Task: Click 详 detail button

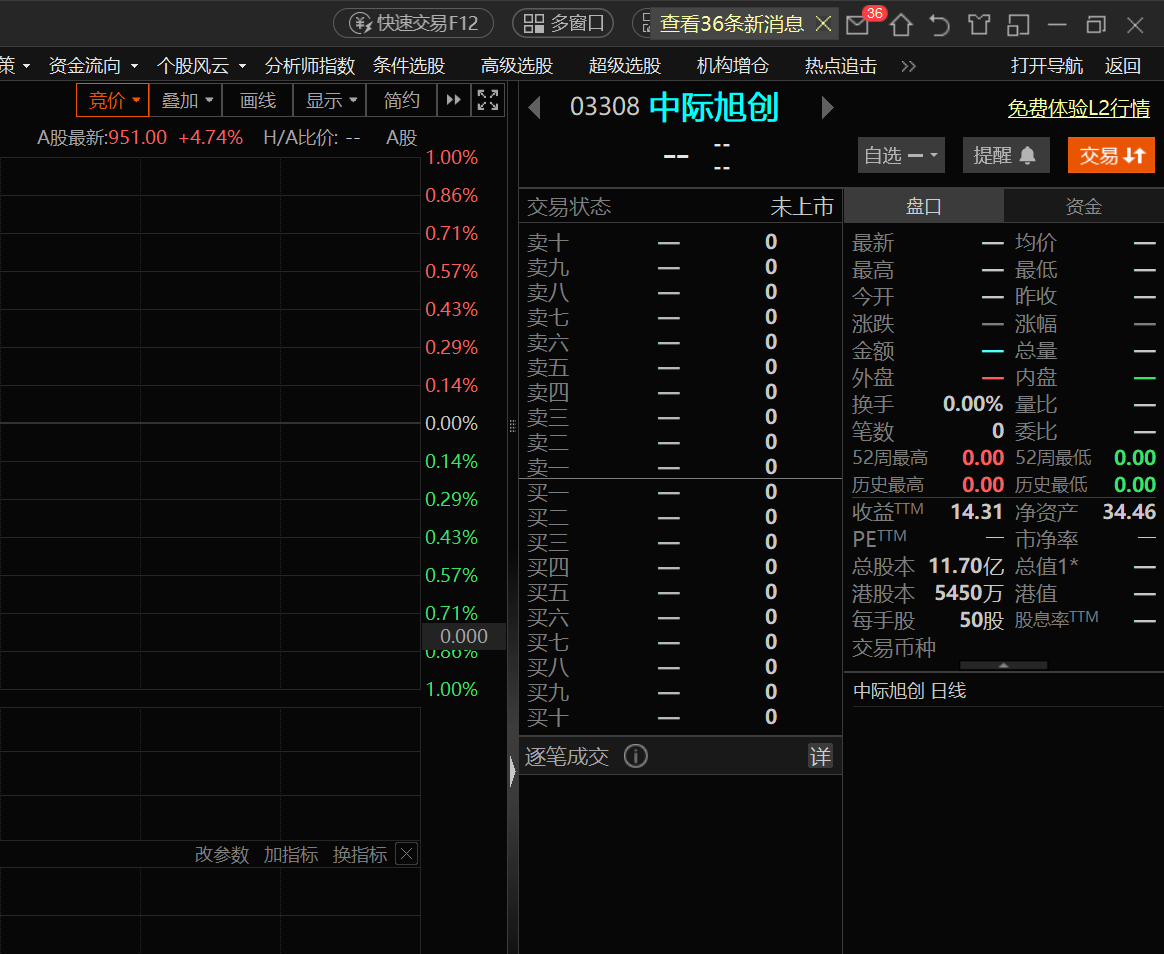Action: 820,756
